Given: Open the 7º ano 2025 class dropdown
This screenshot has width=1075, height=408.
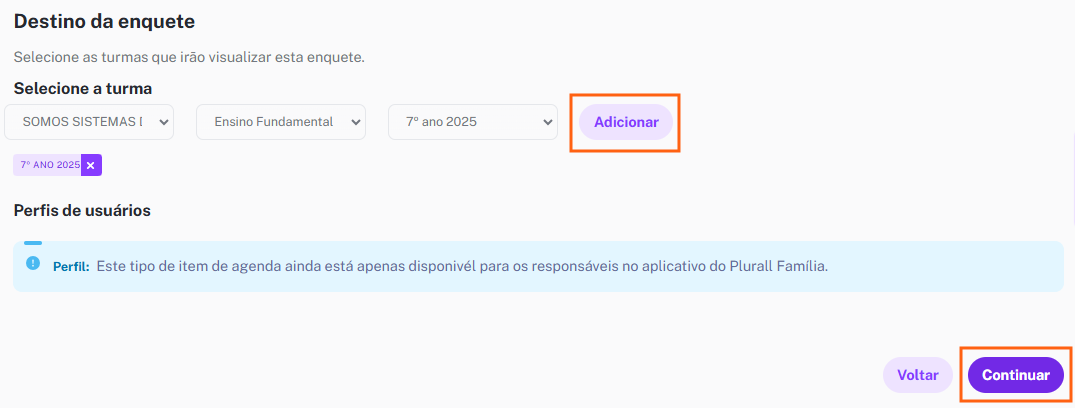Looking at the screenshot, I should (x=473, y=122).
